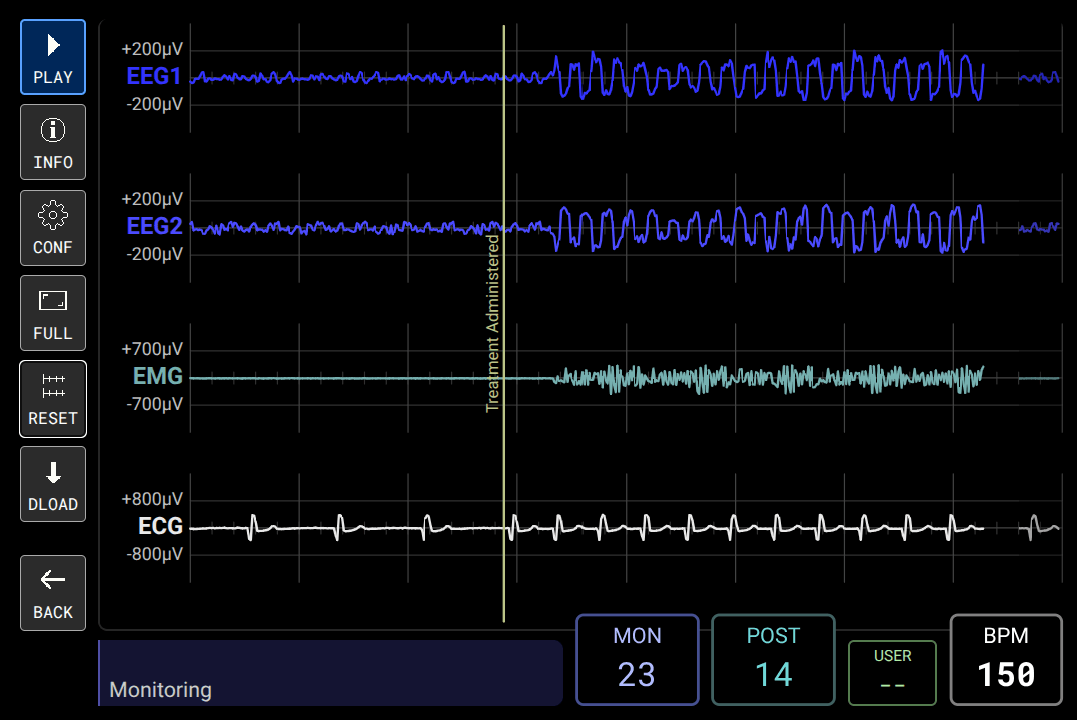Switch to FULL screen view
1077x720 pixels.
click(53, 313)
